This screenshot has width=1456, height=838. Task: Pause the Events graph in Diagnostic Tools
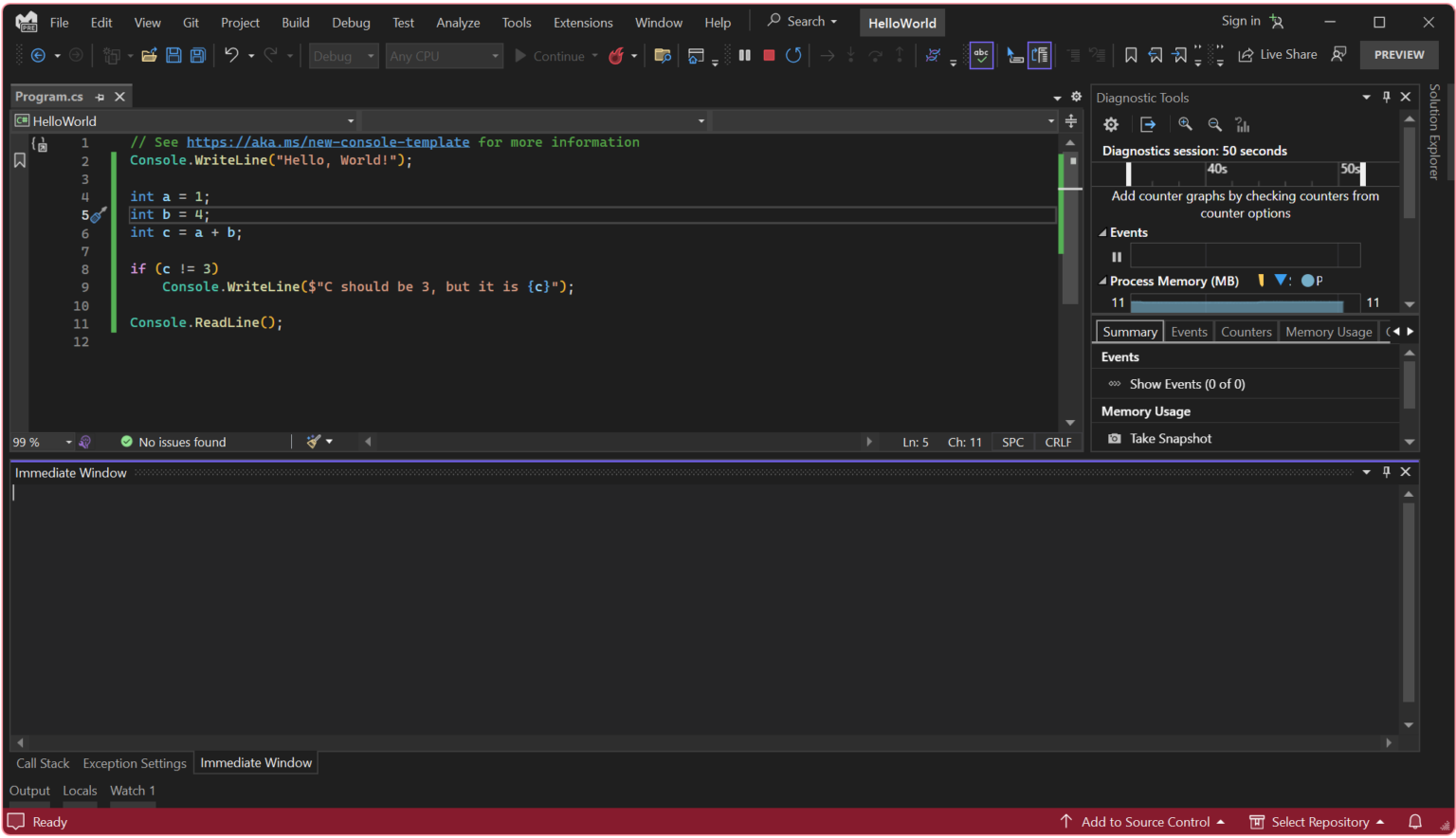[x=1117, y=257]
